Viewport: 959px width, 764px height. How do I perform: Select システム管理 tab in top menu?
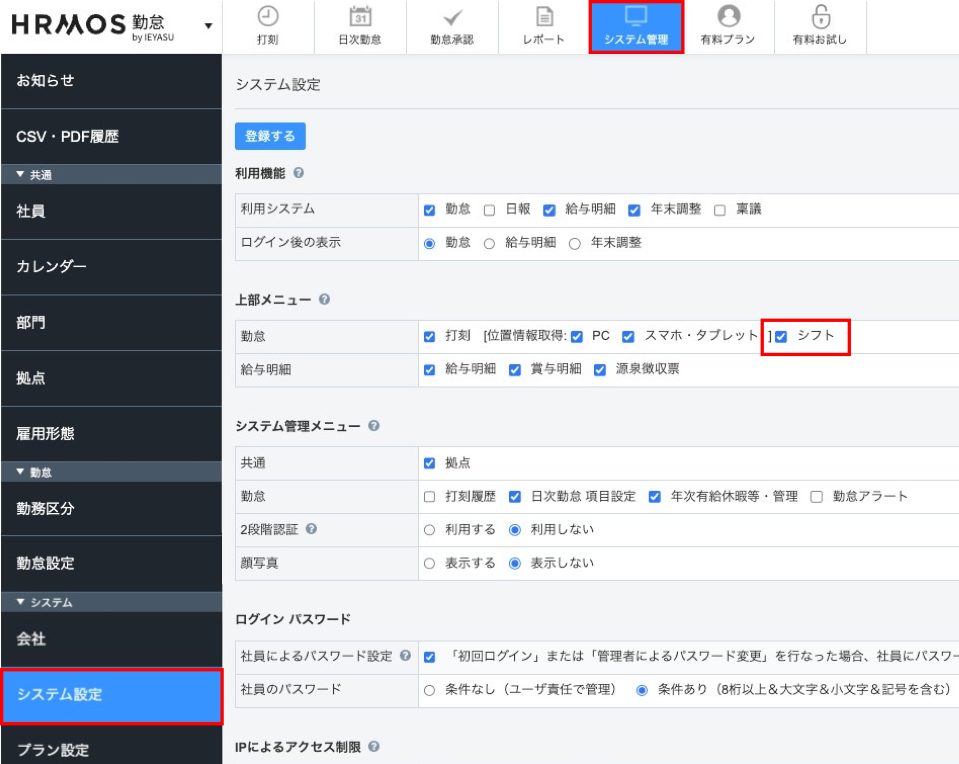pyautogui.click(x=636, y=27)
